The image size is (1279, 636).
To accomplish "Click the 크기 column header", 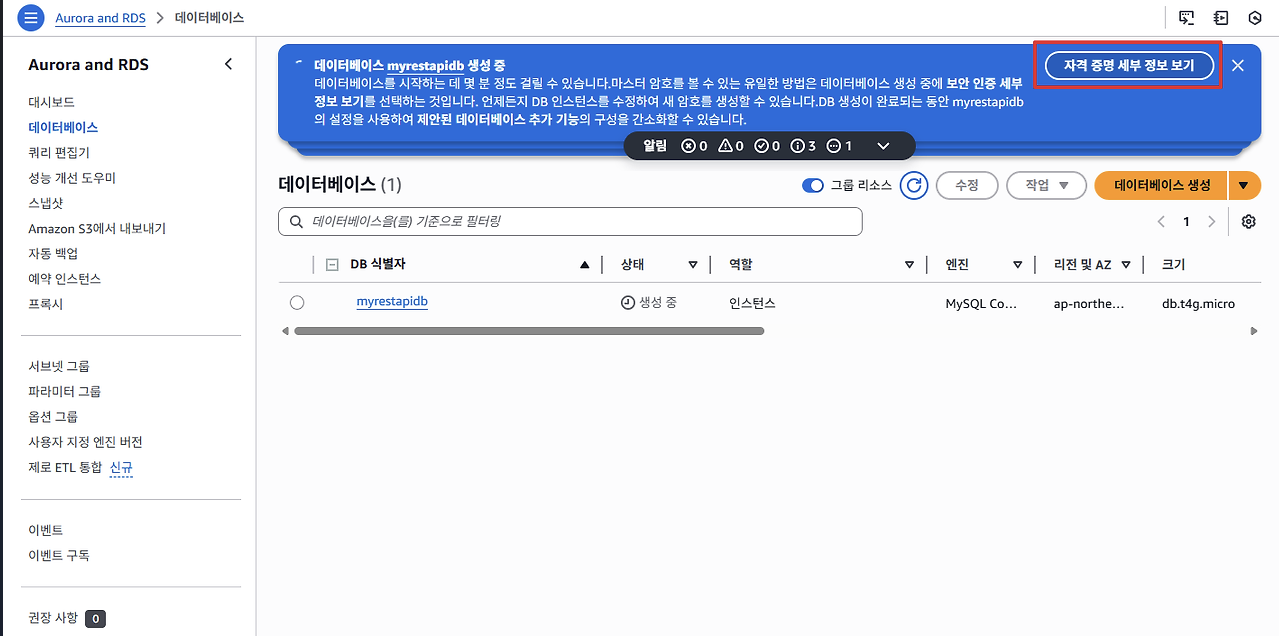I will coord(1173,265).
